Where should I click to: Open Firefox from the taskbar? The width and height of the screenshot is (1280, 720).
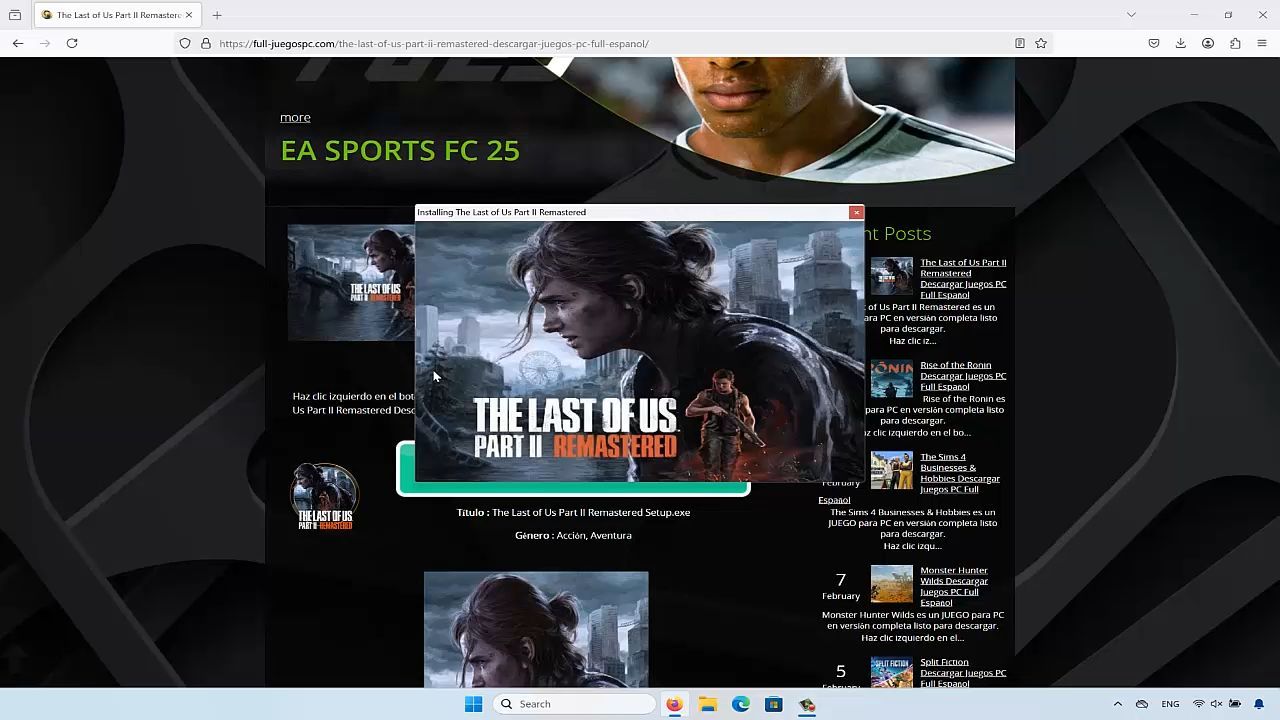tap(674, 704)
